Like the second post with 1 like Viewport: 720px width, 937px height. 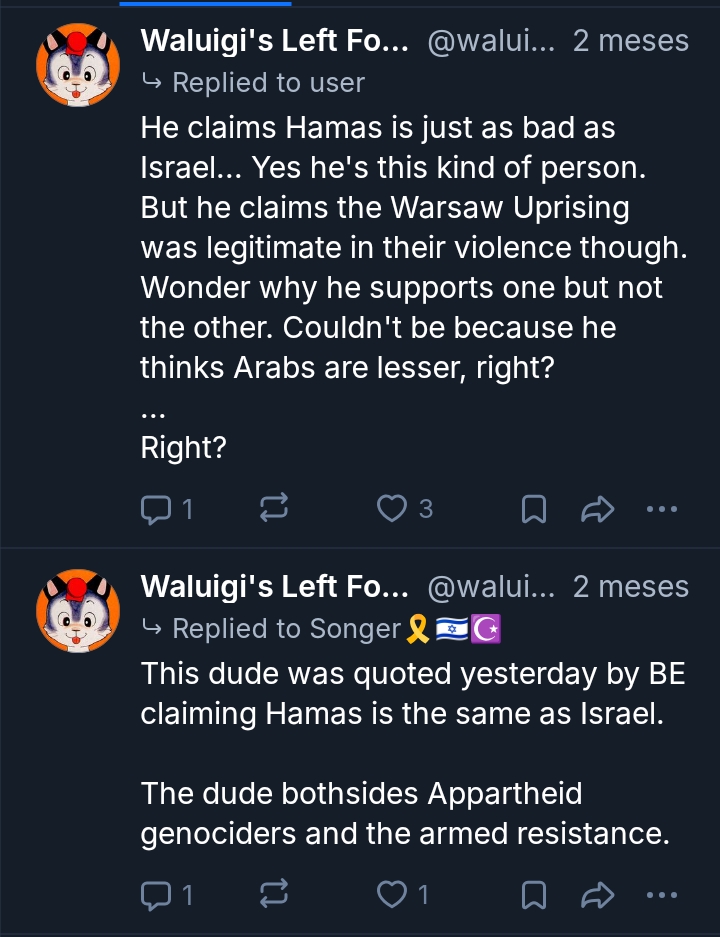point(391,895)
